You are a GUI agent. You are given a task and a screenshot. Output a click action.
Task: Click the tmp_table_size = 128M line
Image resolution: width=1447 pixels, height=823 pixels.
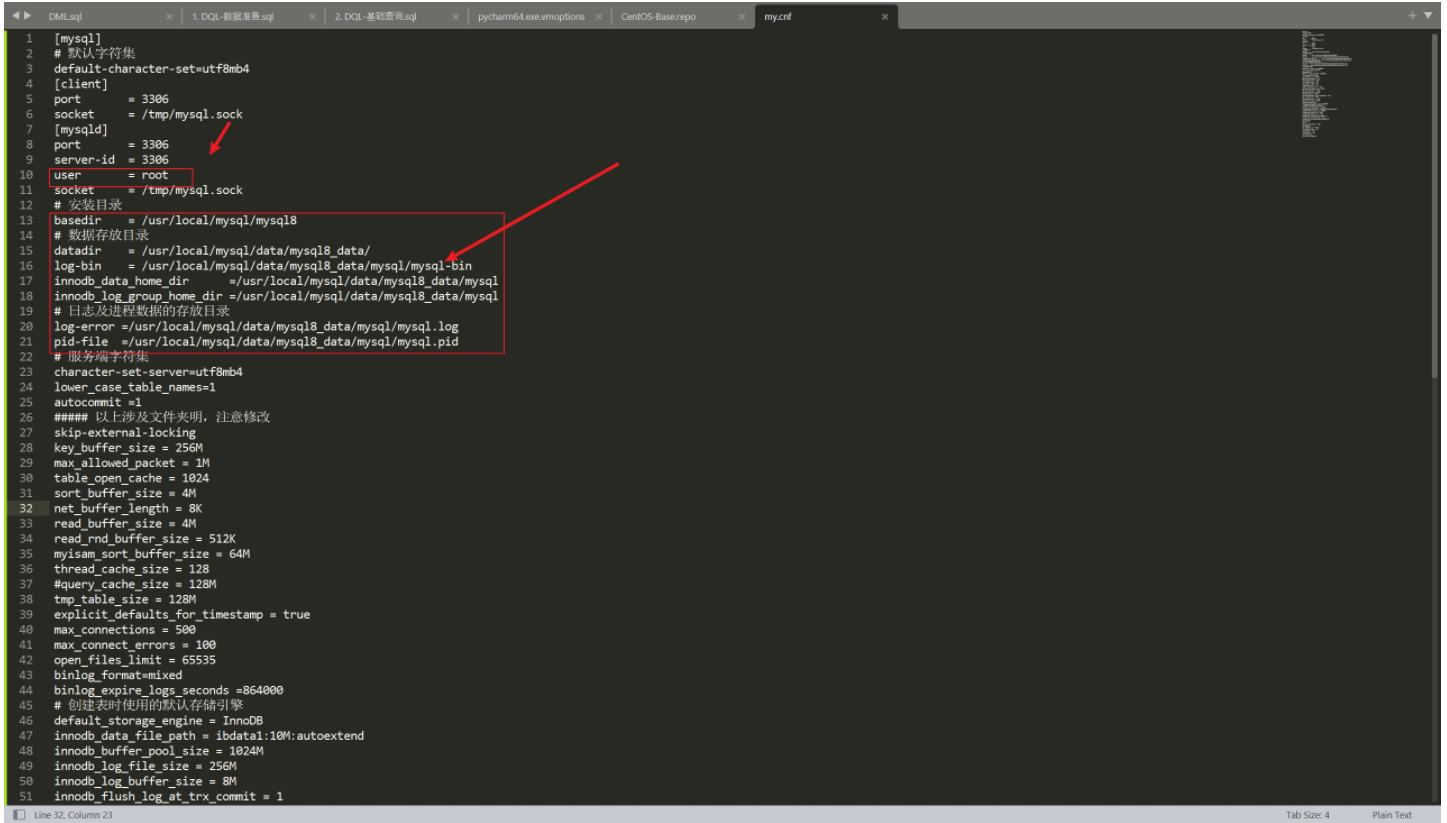125,599
